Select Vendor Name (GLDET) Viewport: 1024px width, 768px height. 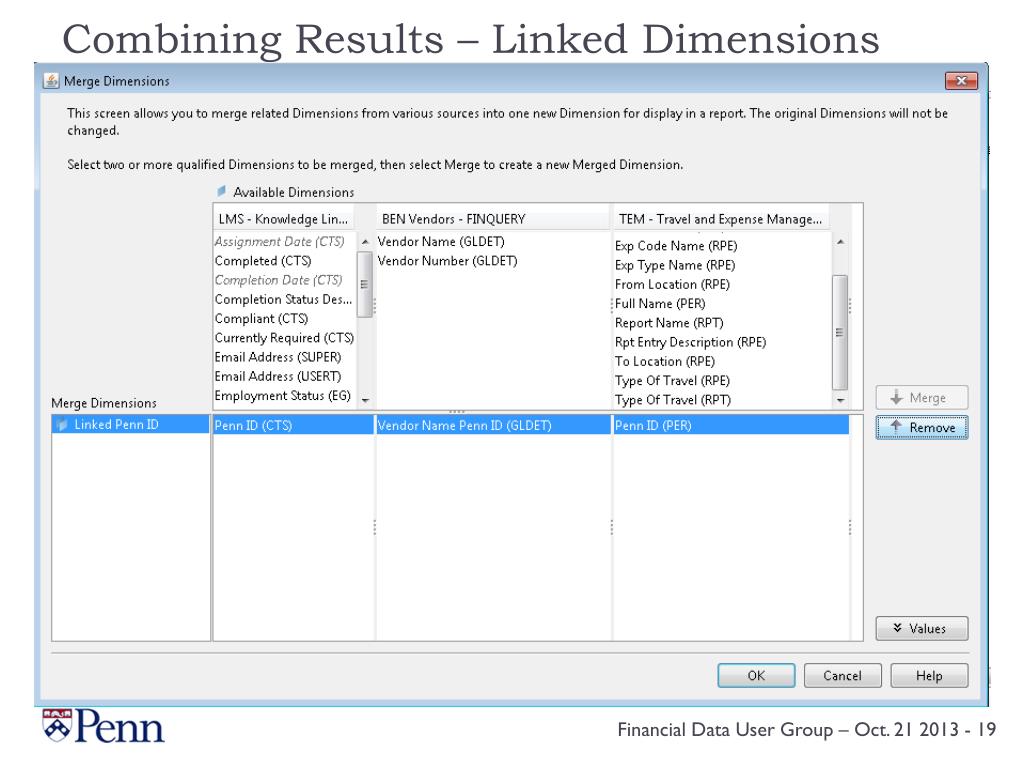point(441,242)
